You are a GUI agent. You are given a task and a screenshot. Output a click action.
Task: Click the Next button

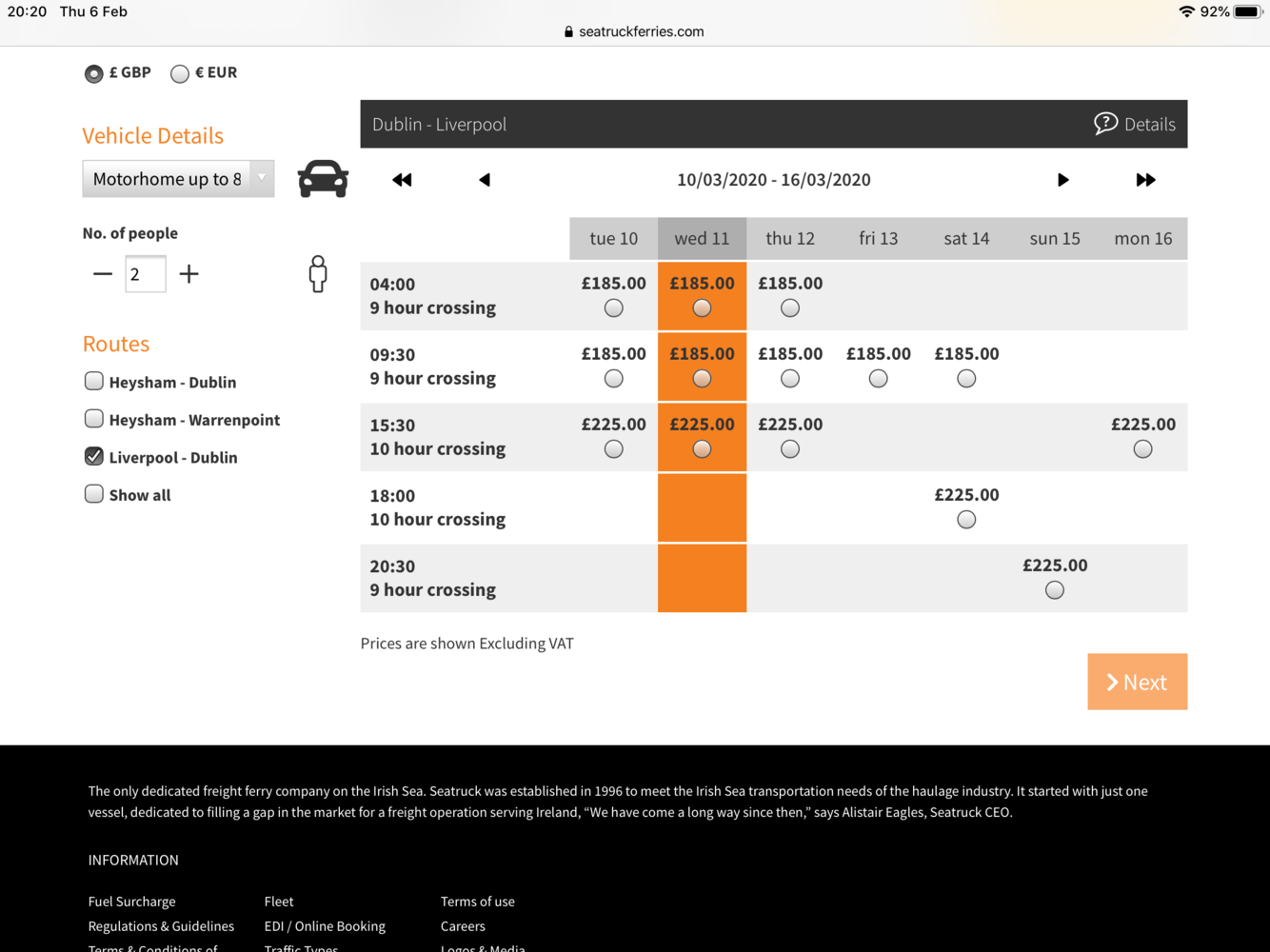tap(1138, 682)
